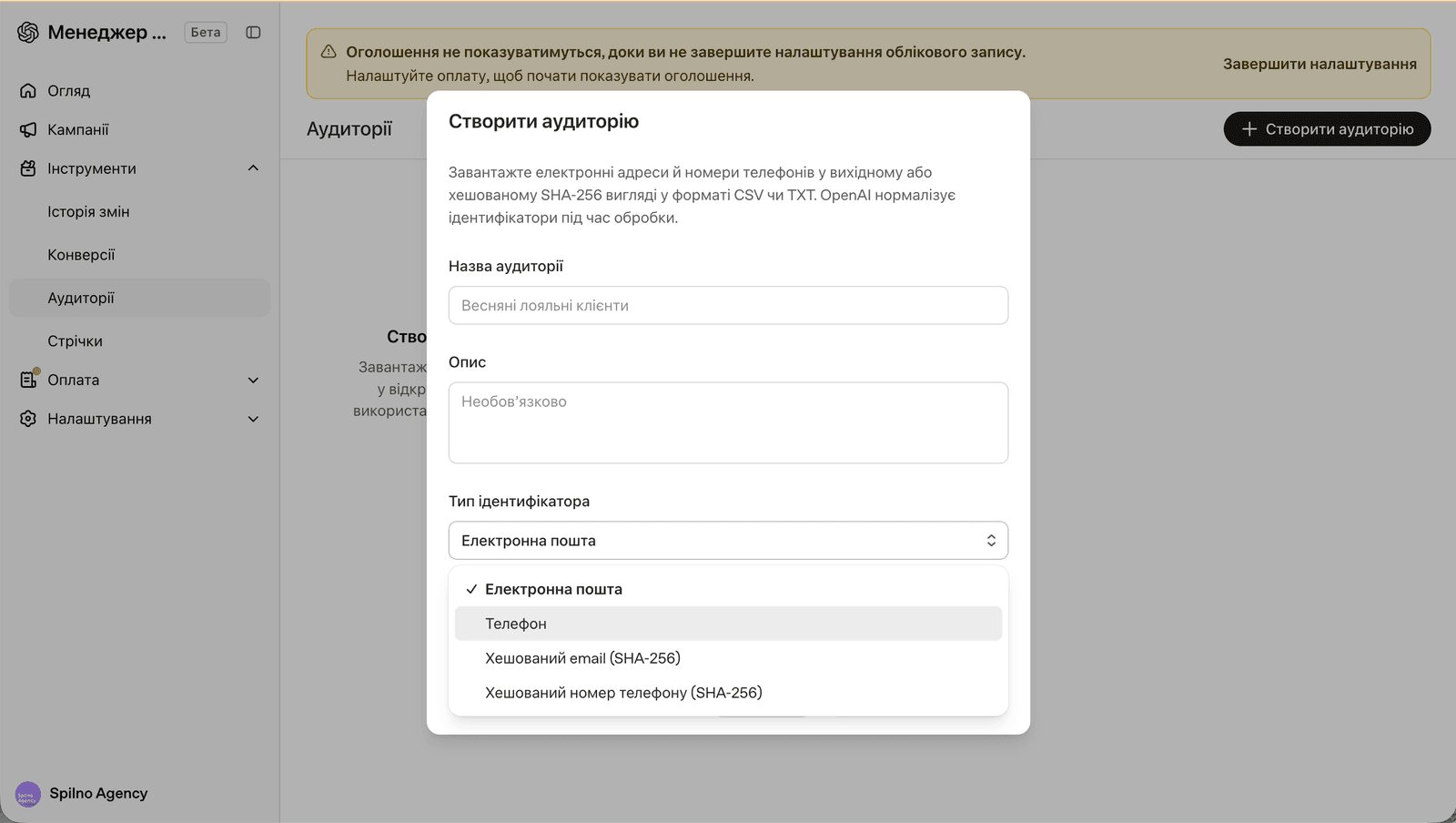Pick the checked Електронна пошта option

click(x=728, y=589)
